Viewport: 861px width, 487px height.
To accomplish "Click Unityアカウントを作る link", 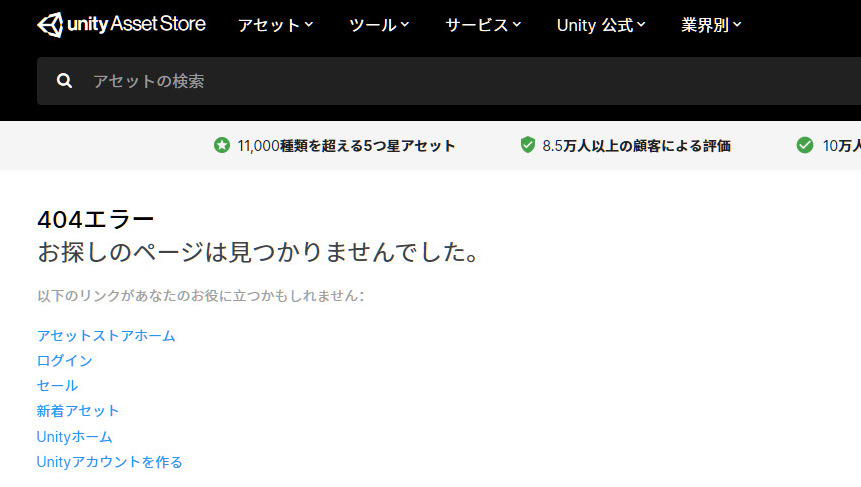I will (x=109, y=462).
